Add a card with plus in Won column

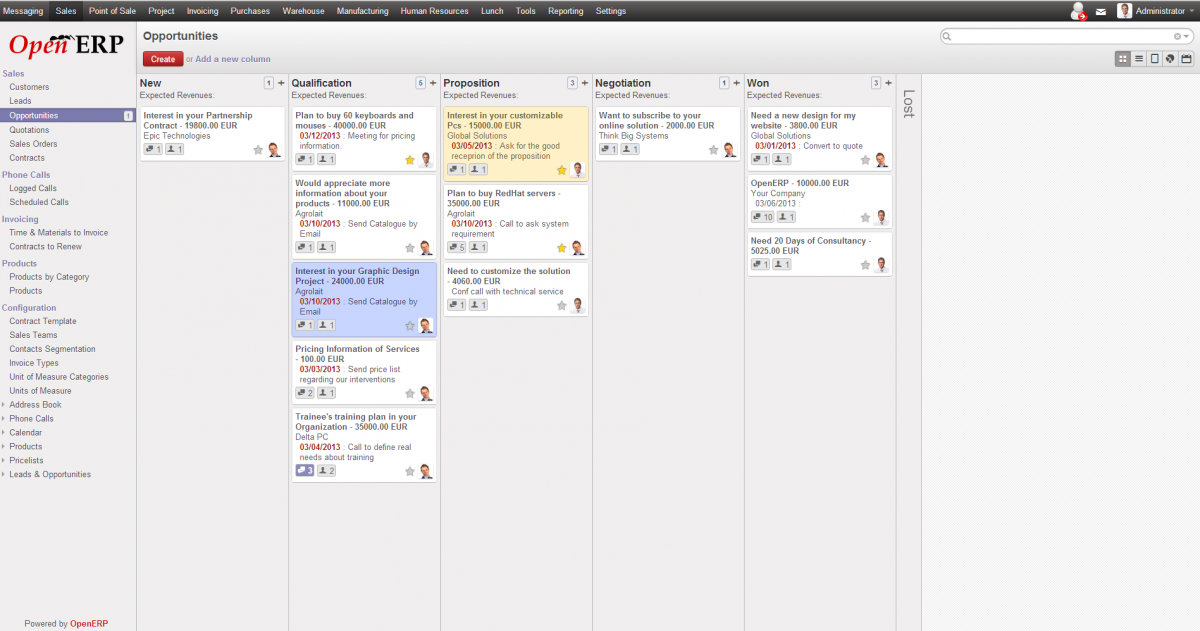pos(889,83)
